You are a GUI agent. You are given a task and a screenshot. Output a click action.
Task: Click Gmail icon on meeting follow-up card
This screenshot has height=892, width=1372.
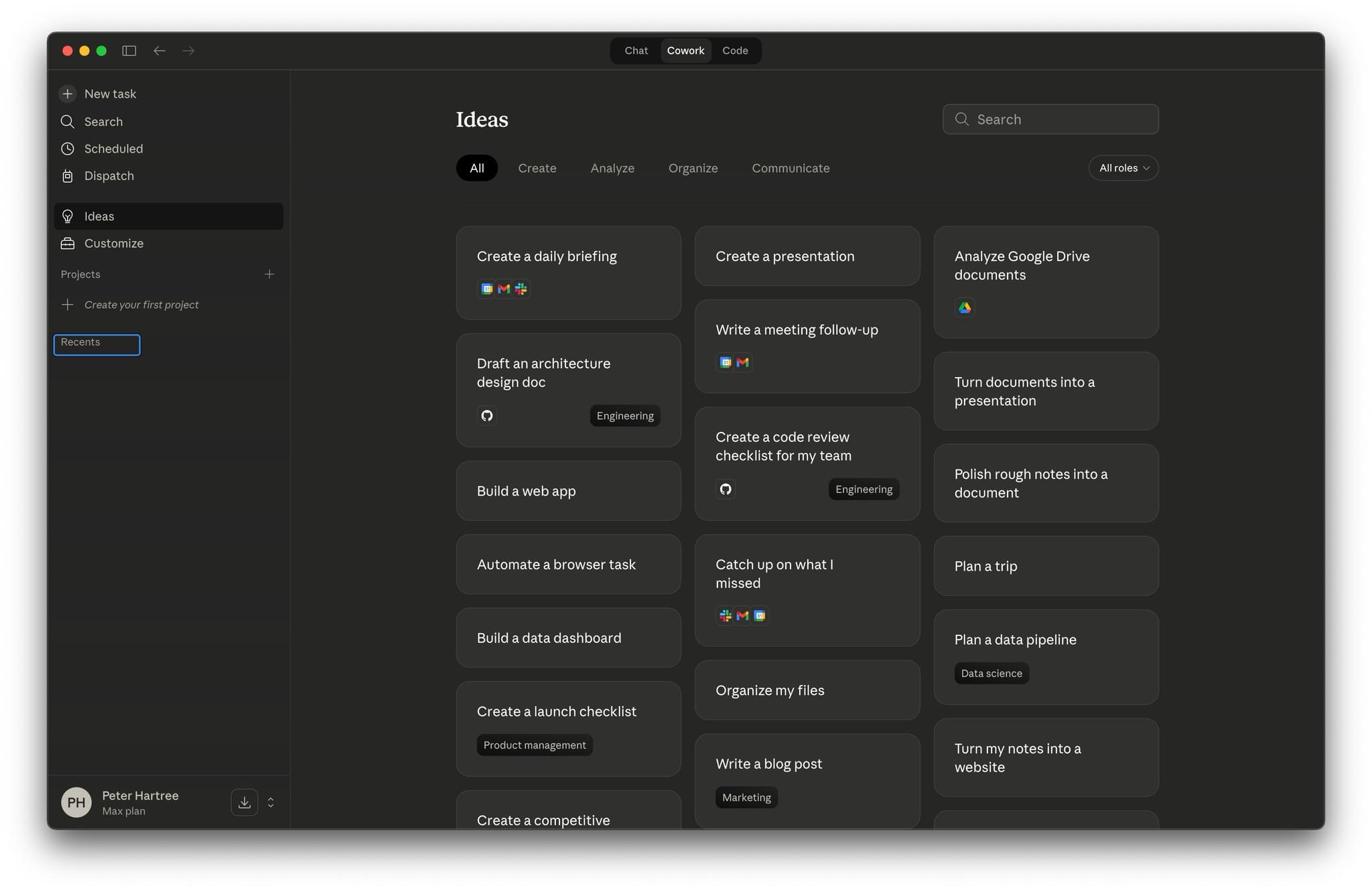[x=742, y=362]
